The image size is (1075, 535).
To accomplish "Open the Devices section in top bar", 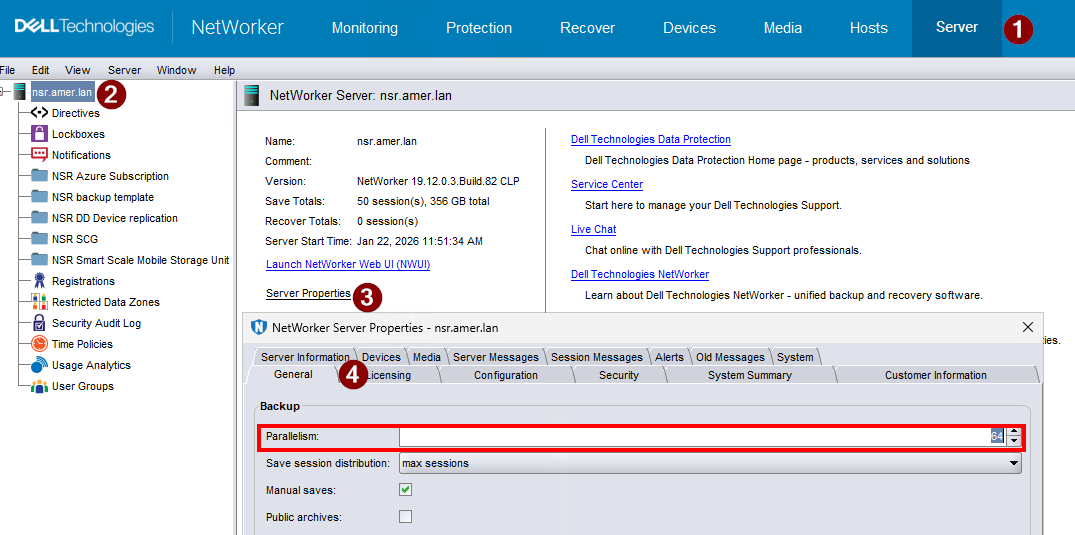I will pos(690,28).
